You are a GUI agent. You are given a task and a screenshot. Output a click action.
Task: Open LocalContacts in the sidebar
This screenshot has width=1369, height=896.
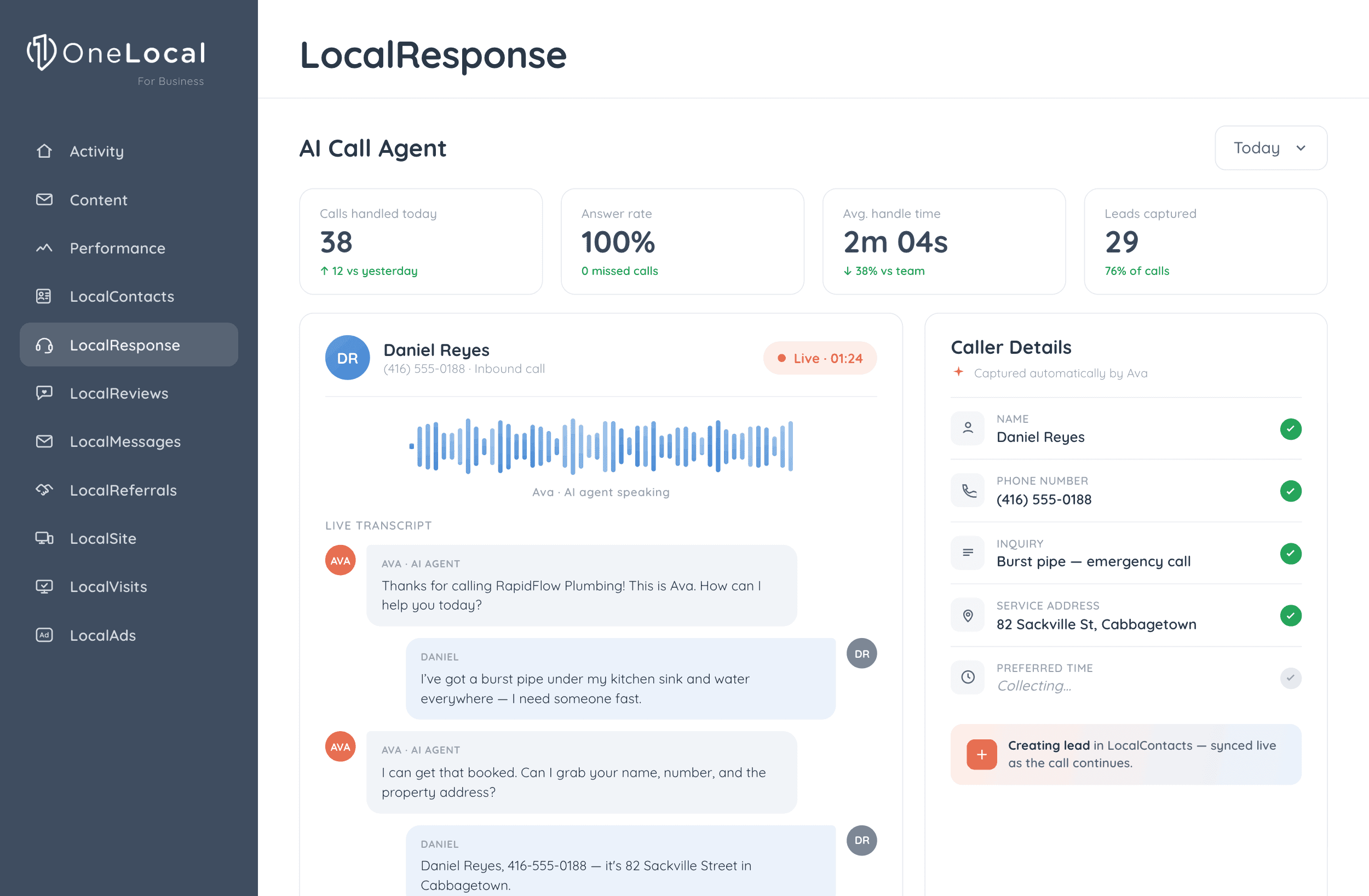pos(129,296)
